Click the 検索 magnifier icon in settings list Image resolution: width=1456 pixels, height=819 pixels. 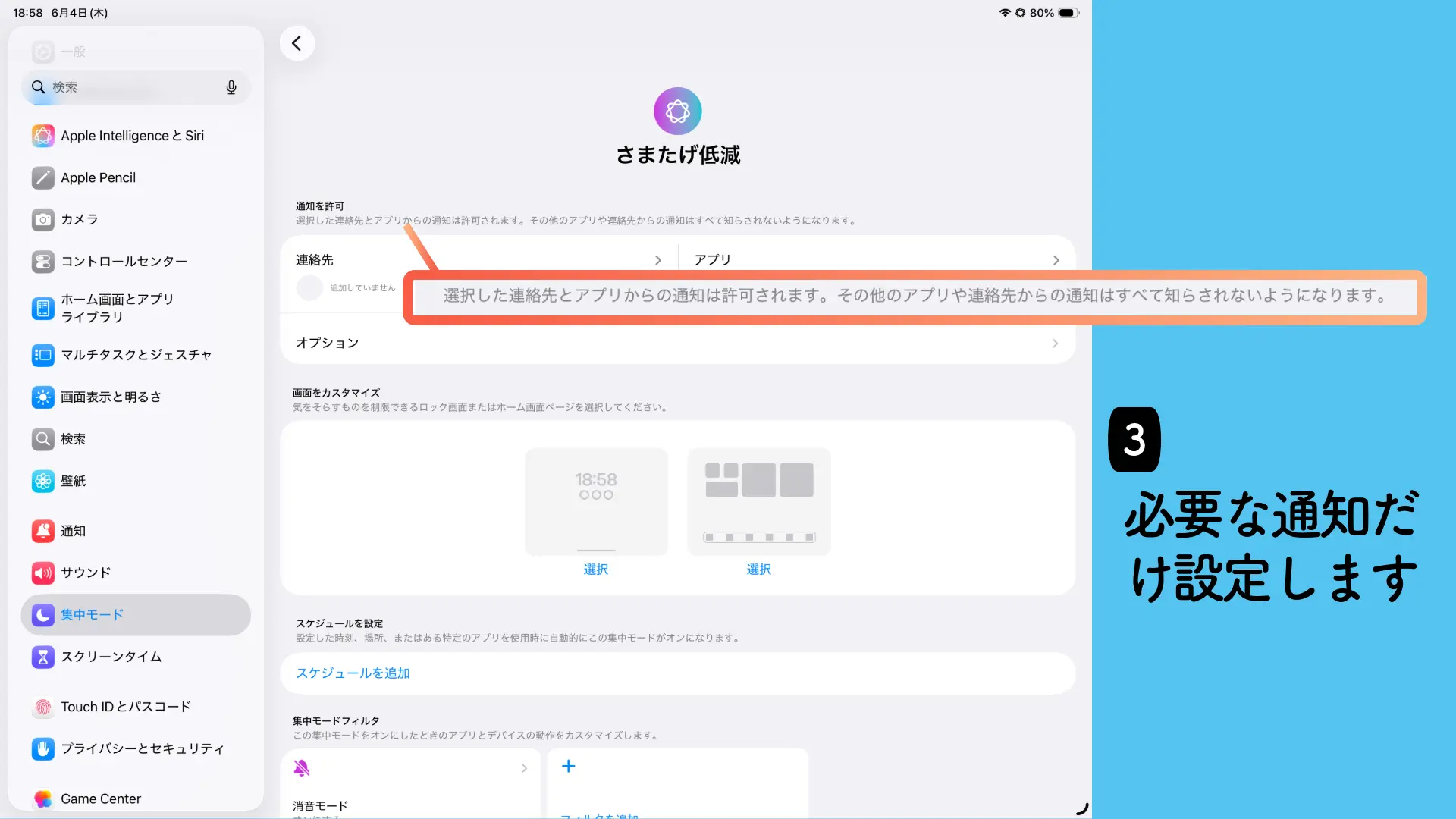pyautogui.click(x=43, y=439)
